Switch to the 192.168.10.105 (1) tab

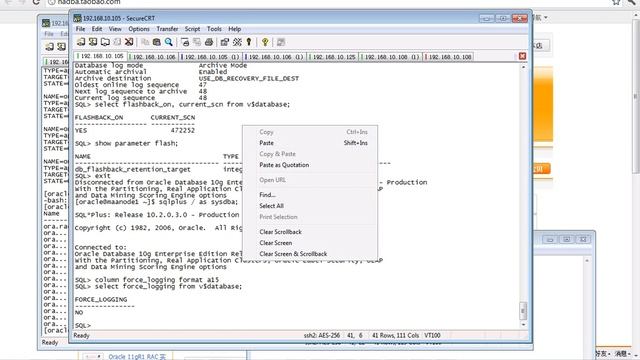click(x=211, y=57)
